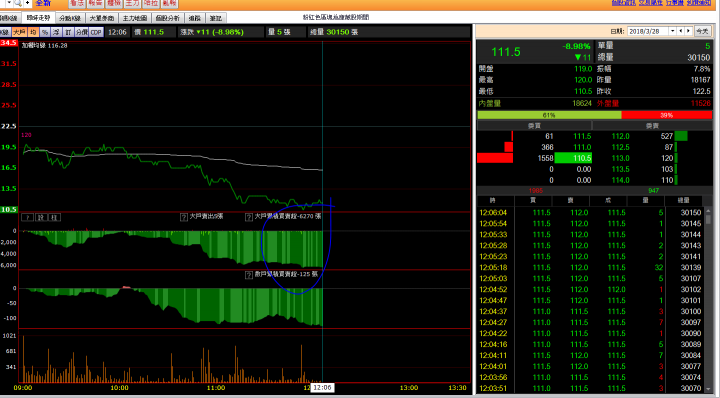
Task: Select the CDP toolbar button
Action: [x=96, y=32]
